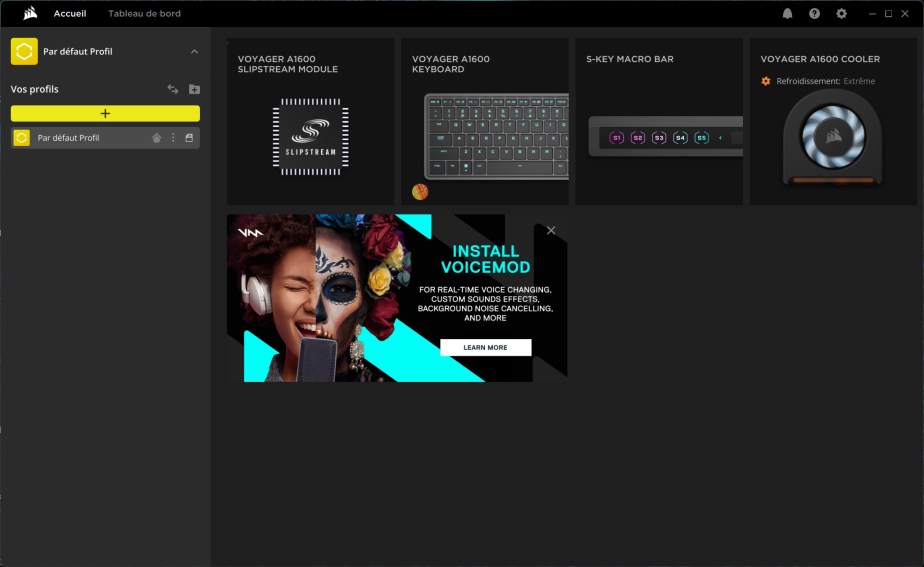Click the color swatch on keyboard card
This screenshot has width=924, height=567.
tap(420, 192)
